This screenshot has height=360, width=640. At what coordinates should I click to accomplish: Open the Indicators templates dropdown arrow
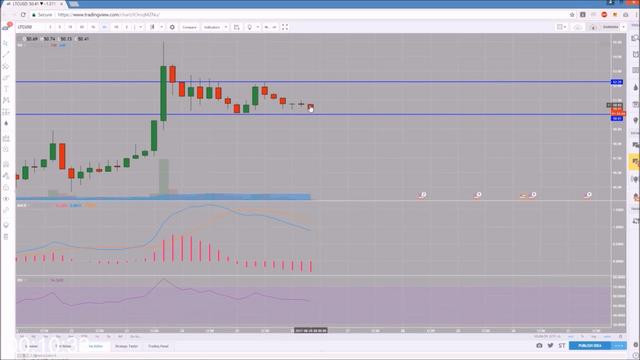click(x=226, y=27)
